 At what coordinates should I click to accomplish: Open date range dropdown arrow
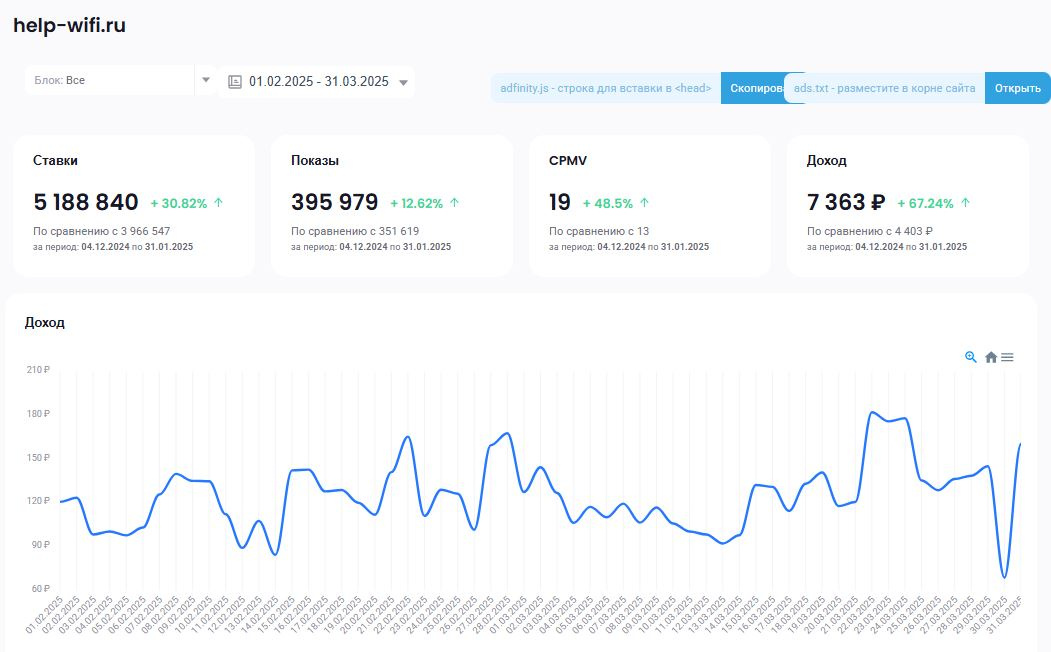tap(404, 83)
